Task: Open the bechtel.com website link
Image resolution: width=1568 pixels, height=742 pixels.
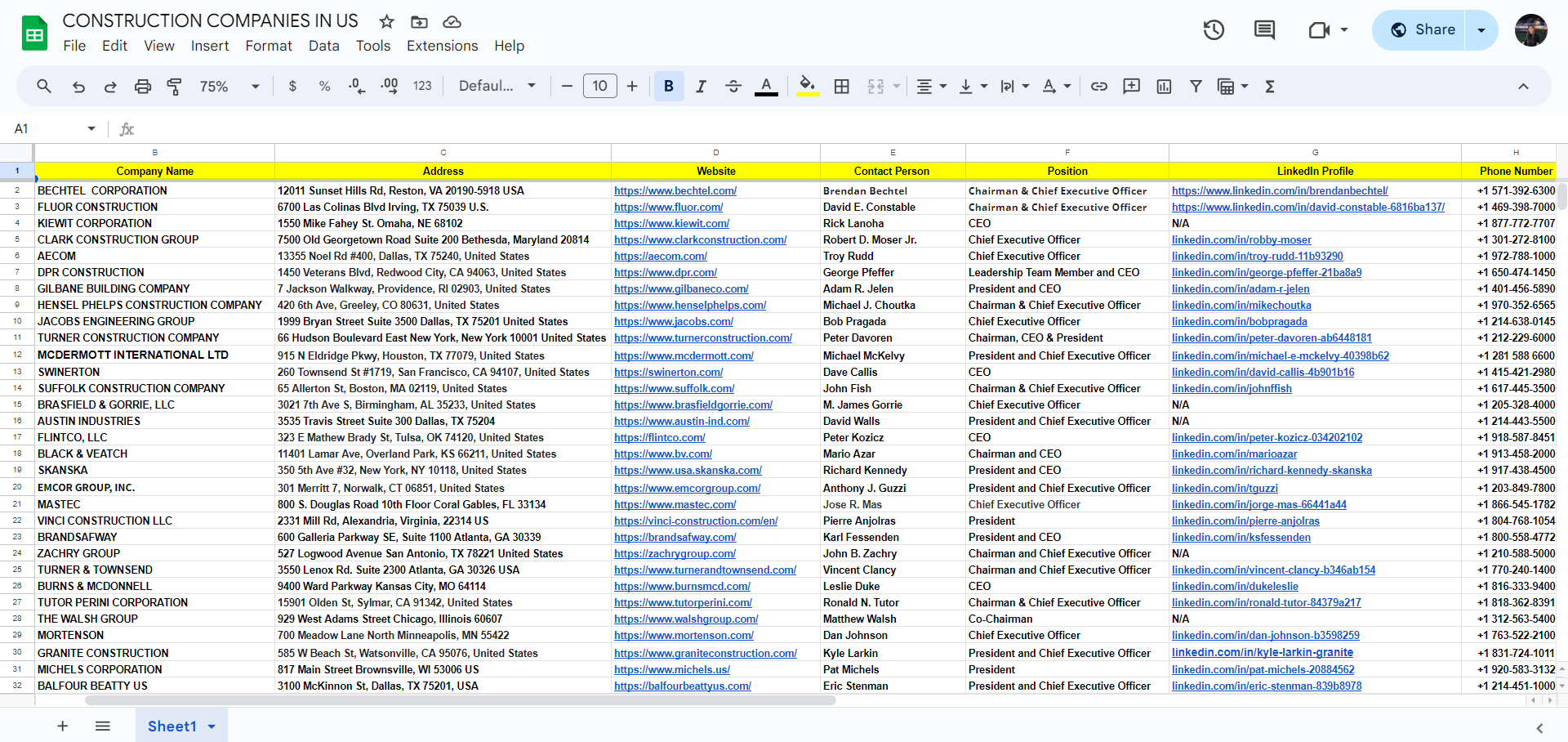Action: (x=675, y=190)
